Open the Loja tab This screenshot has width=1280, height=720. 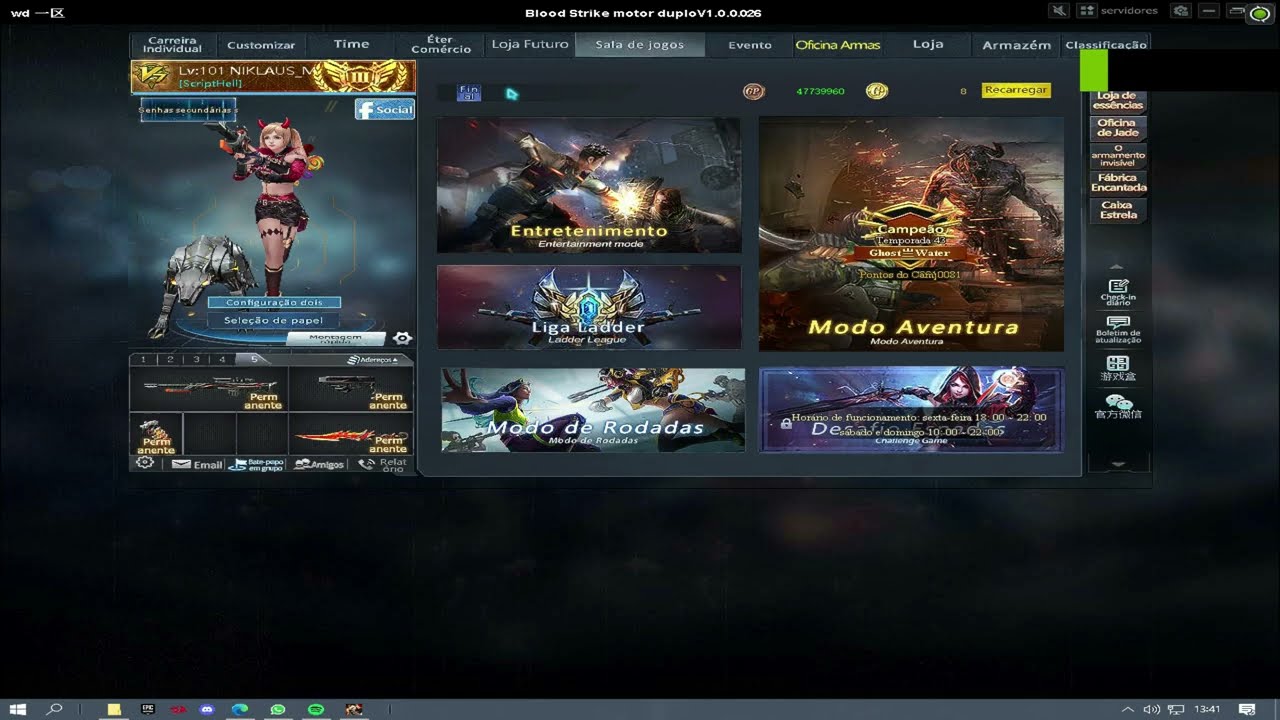[928, 44]
